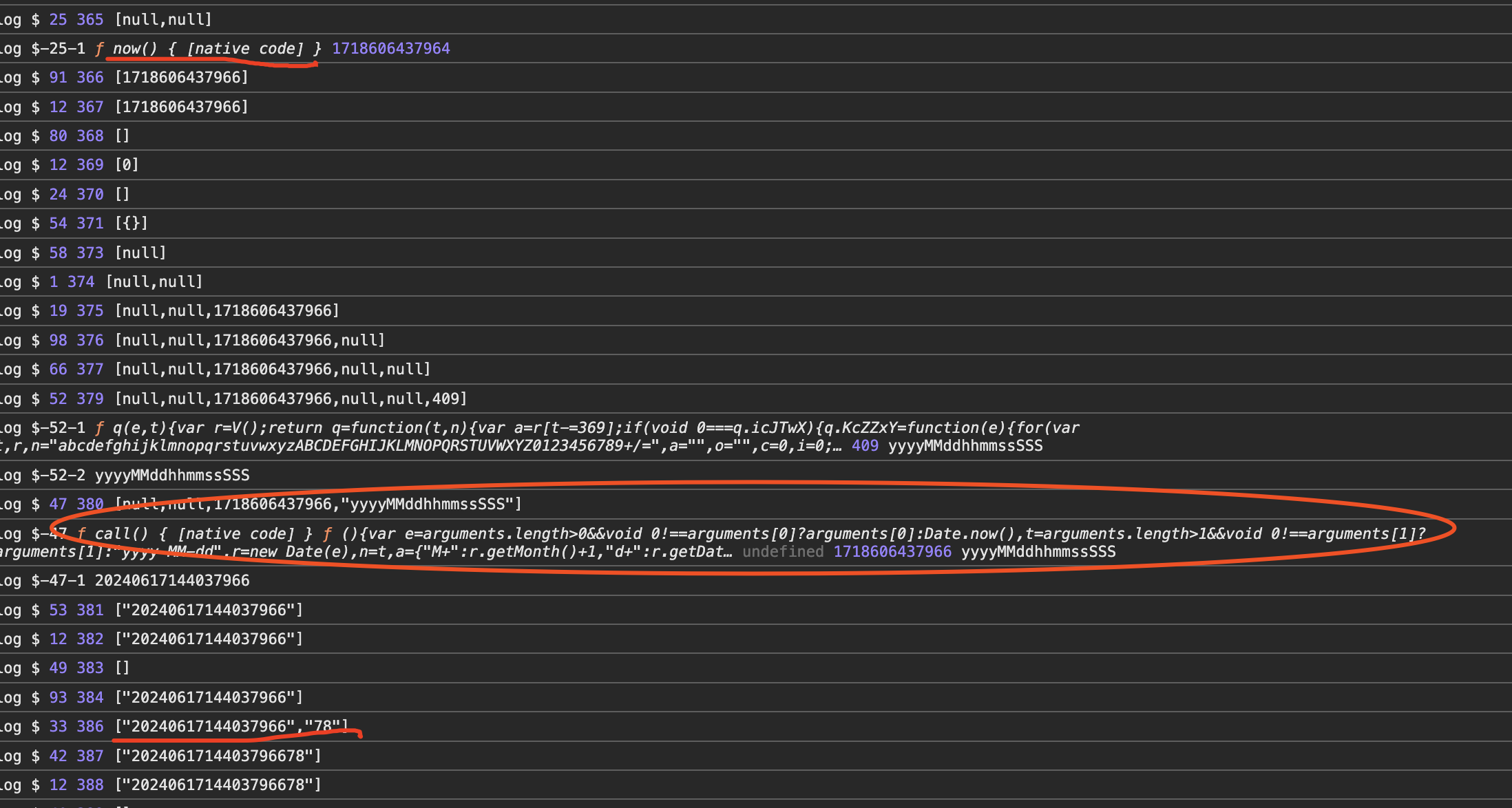Click the [{}] value in row 371
The image size is (1512, 808).
(132, 224)
